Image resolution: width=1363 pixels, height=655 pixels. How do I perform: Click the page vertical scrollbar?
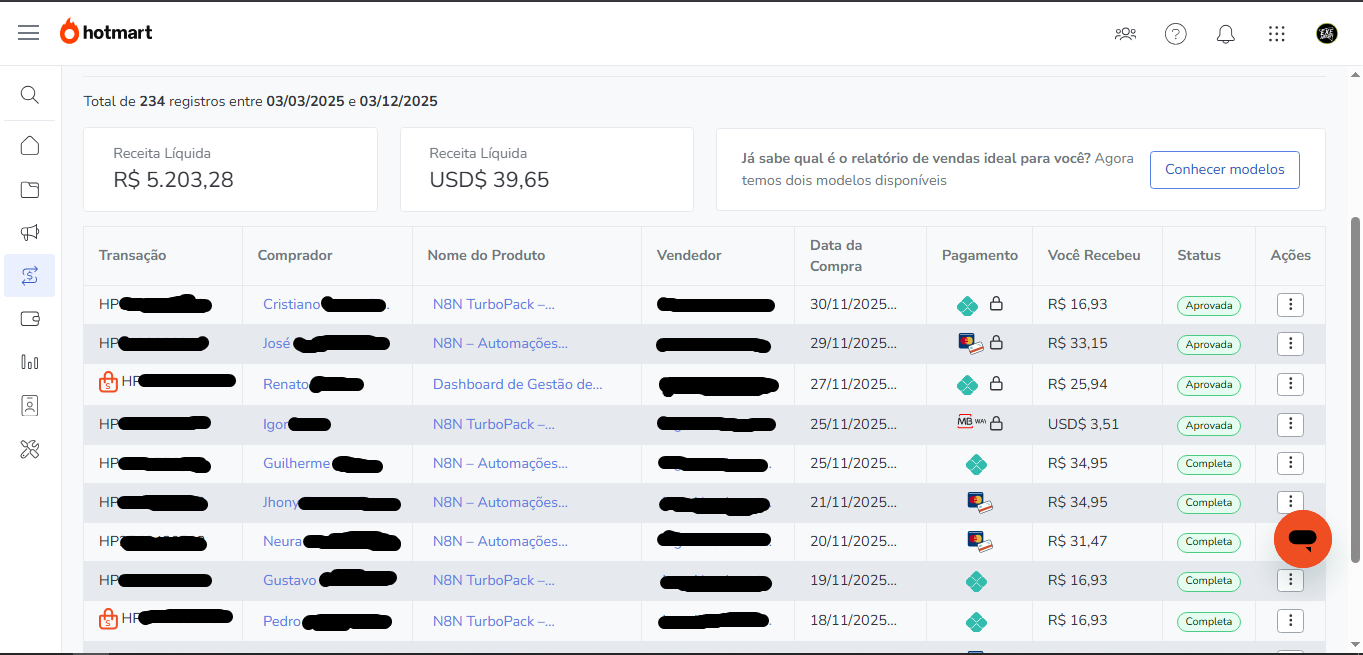point(1356,389)
